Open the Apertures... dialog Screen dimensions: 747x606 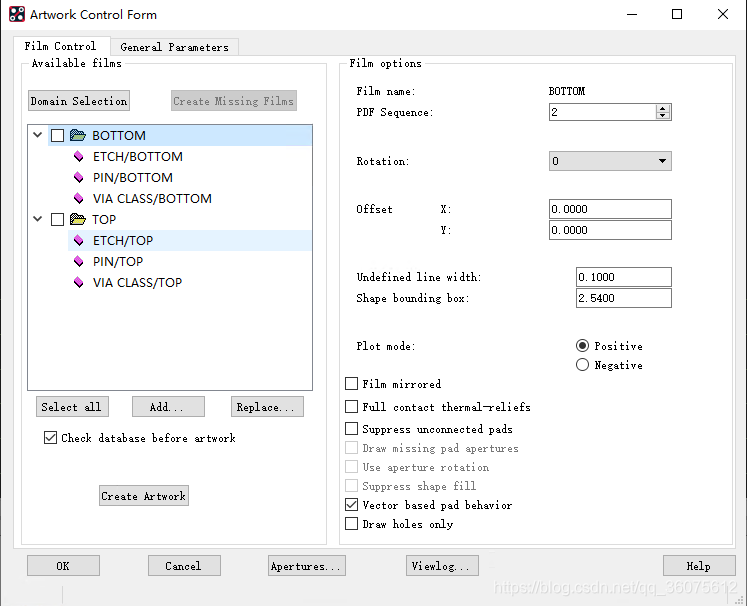coord(307,566)
